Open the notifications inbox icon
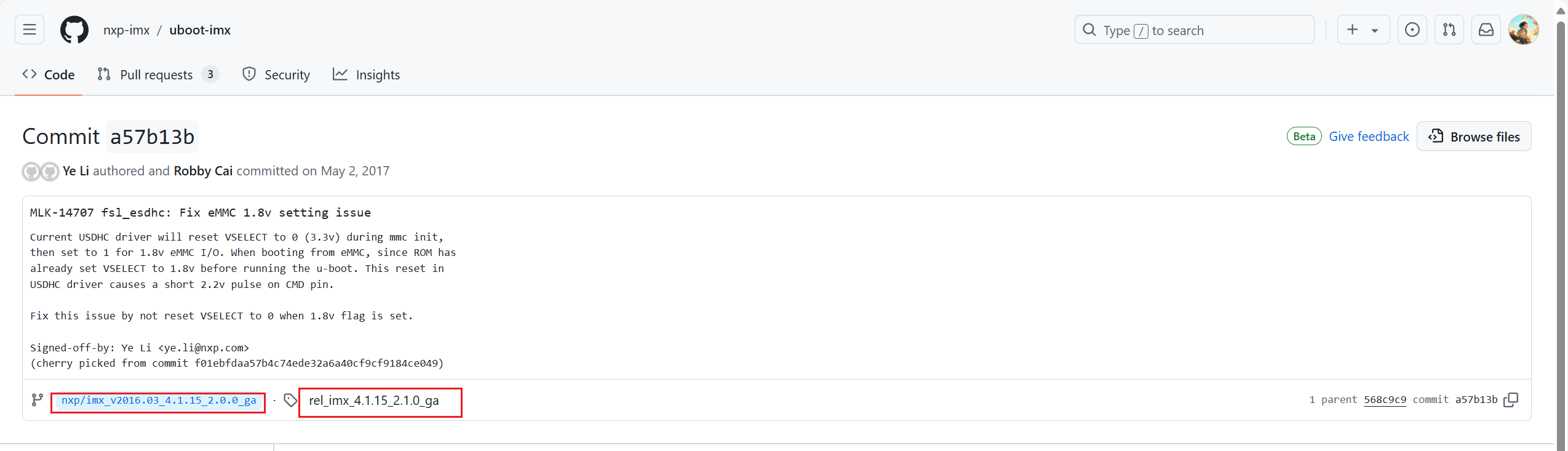1568x451 pixels. [x=1486, y=30]
